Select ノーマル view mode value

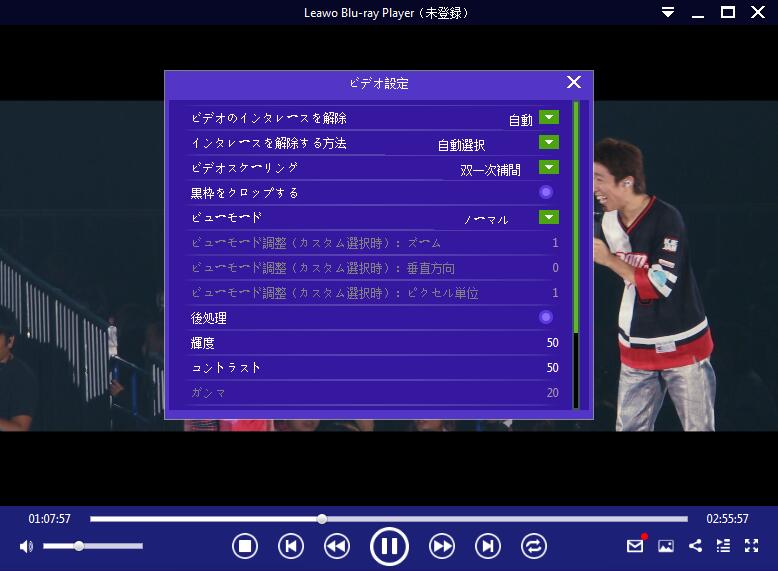[x=486, y=220]
